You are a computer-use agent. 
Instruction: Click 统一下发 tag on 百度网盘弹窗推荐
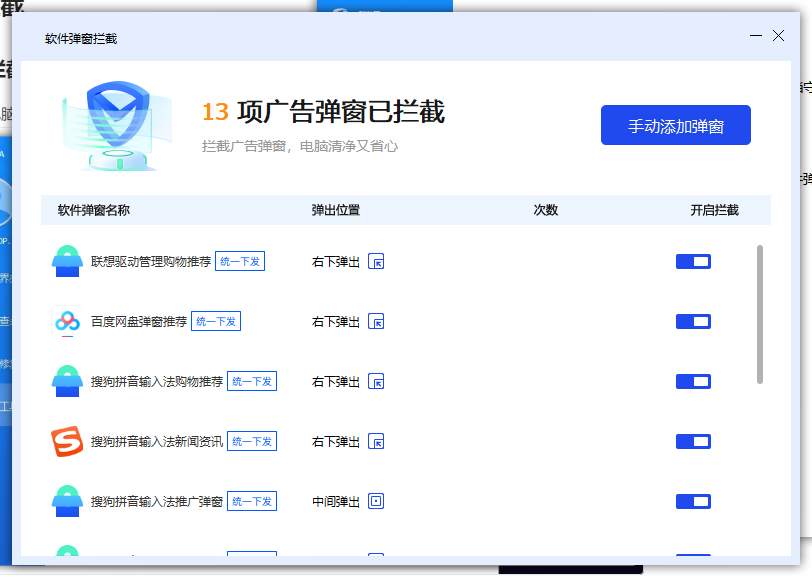pos(216,321)
